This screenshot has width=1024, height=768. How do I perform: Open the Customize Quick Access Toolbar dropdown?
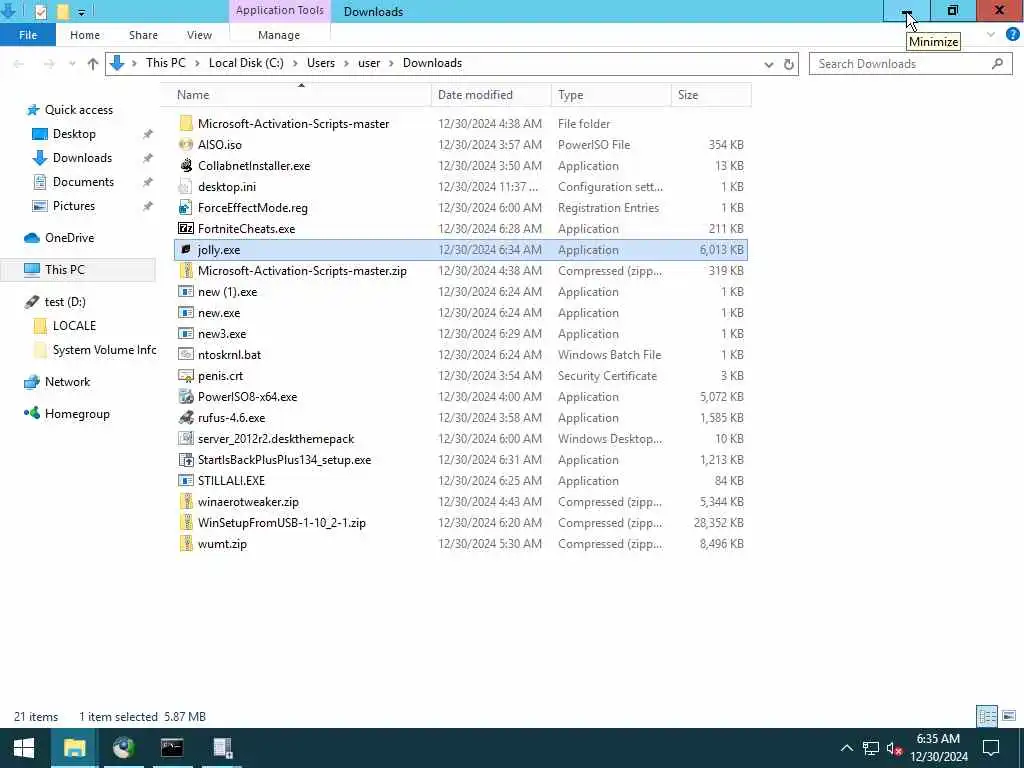81,12
